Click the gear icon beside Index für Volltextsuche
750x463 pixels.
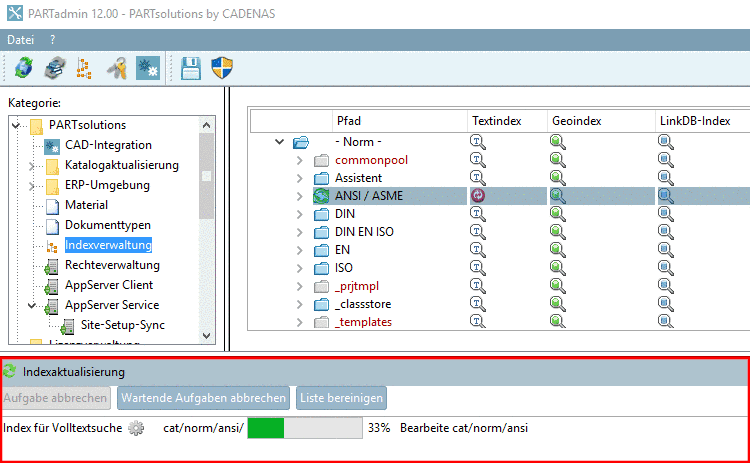pos(136,428)
